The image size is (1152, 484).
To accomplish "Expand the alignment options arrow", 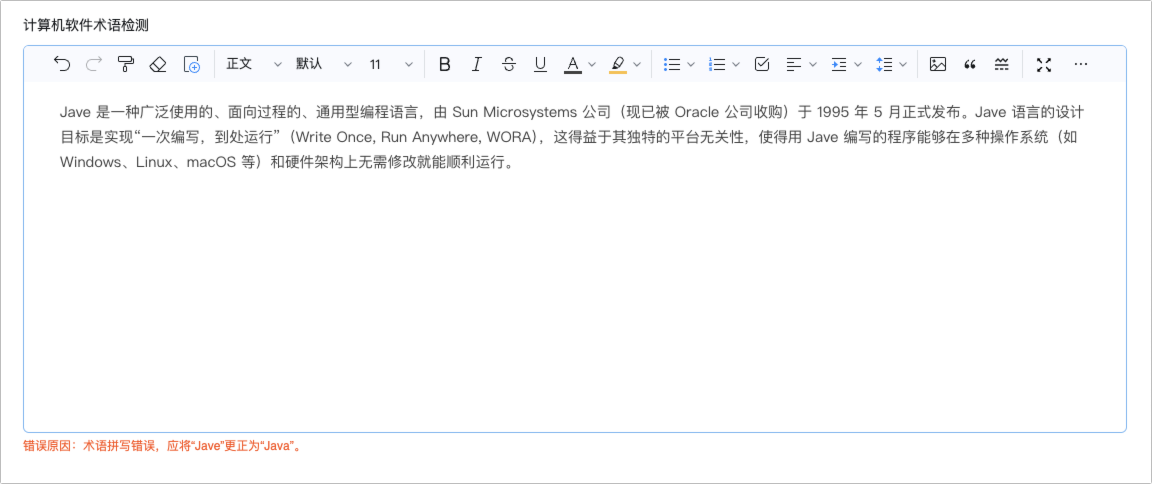I will click(813, 64).
